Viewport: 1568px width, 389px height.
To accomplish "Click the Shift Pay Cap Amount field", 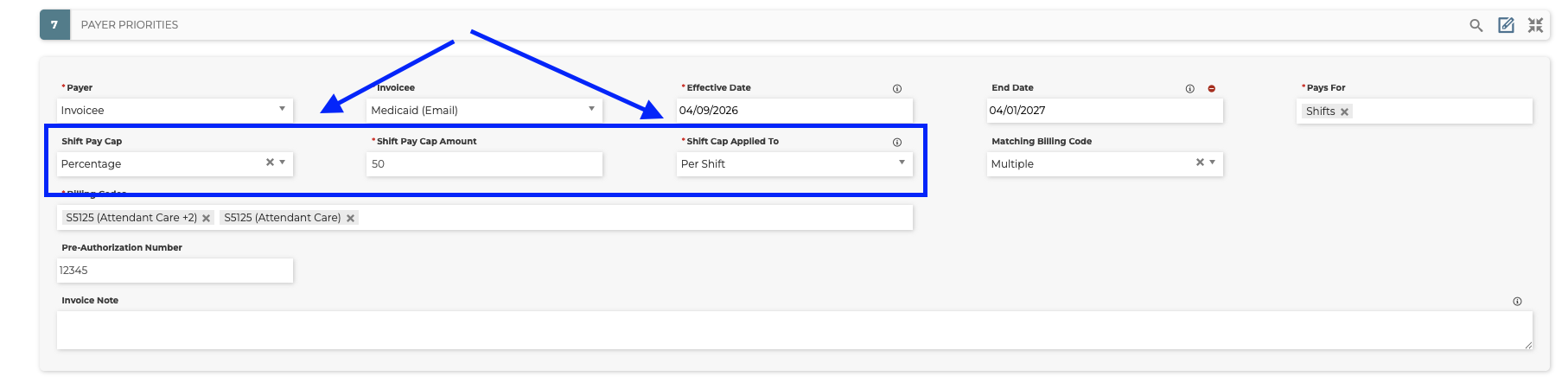I will [x=484, y=164].
